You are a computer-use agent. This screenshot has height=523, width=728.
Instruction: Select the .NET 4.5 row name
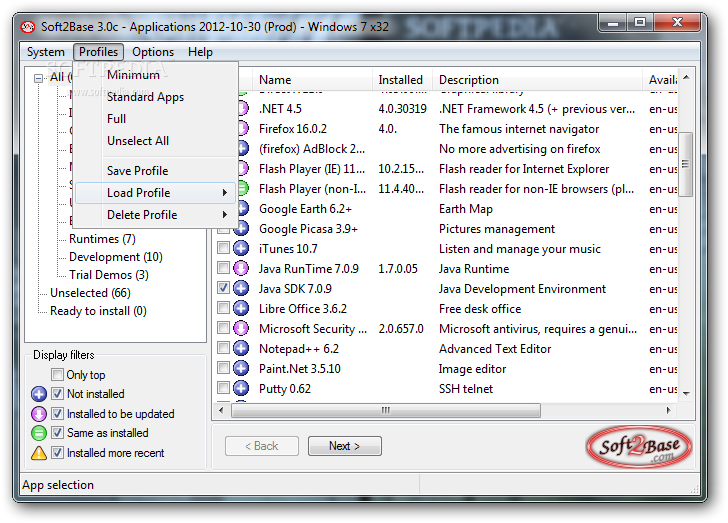click(x=280, y=109)
